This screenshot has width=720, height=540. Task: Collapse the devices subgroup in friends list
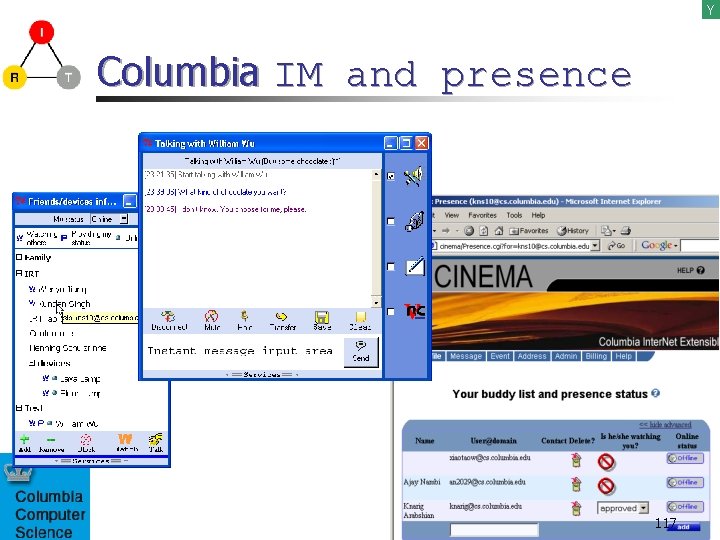pyautogui.click(x=32, y=363)
